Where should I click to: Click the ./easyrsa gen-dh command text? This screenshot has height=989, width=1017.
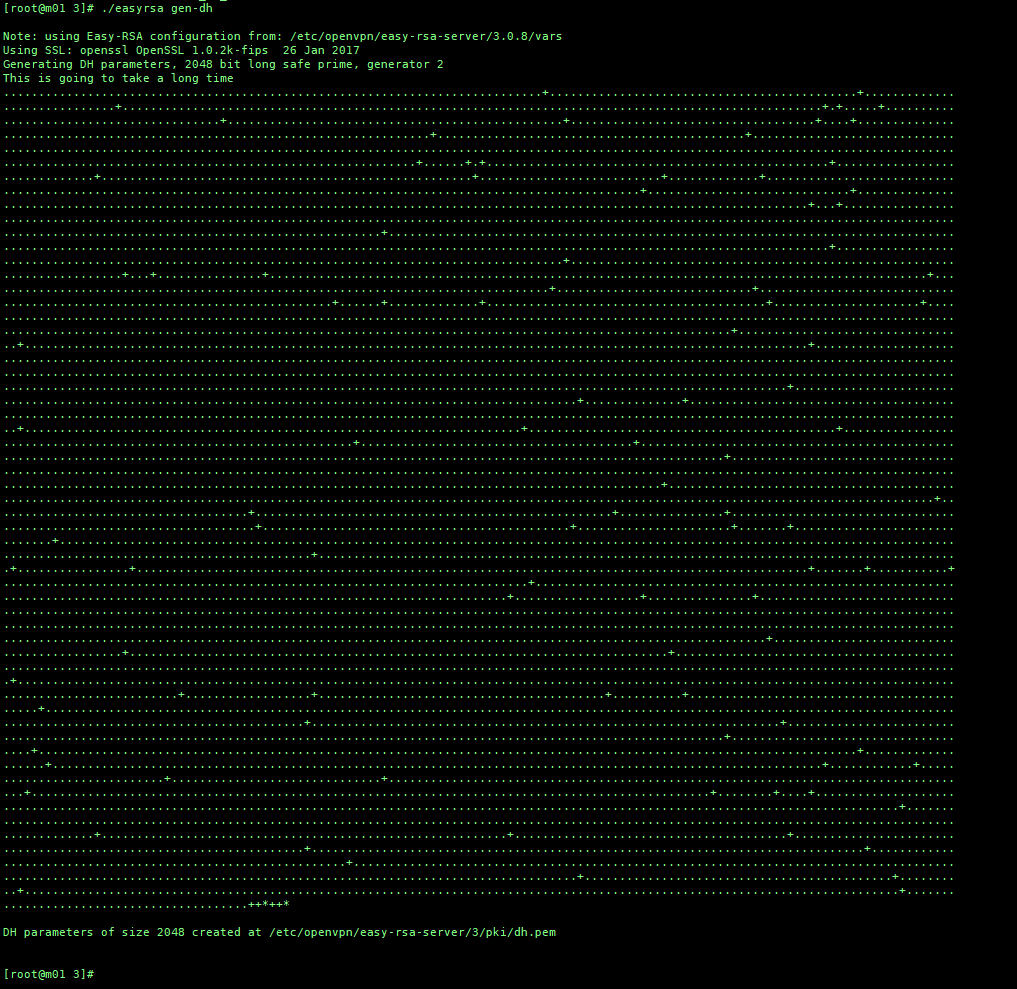pos(157,8)
